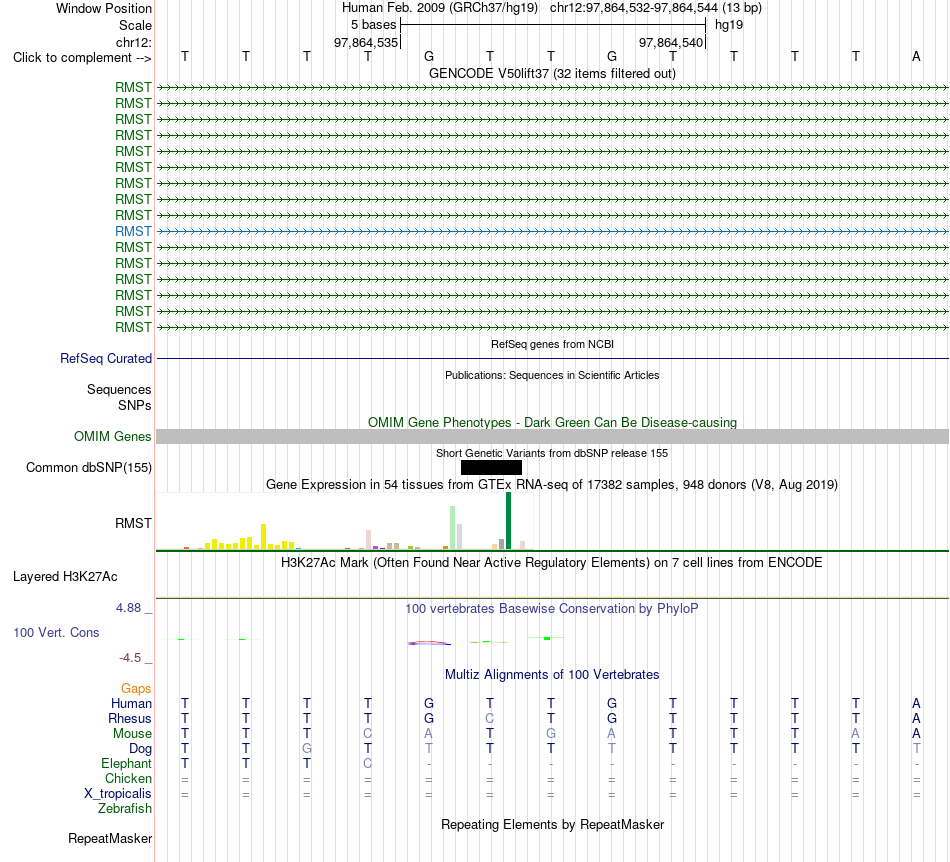Click the black dbSNP variant block
The image size is (950, 862).
tap(491, 468)
